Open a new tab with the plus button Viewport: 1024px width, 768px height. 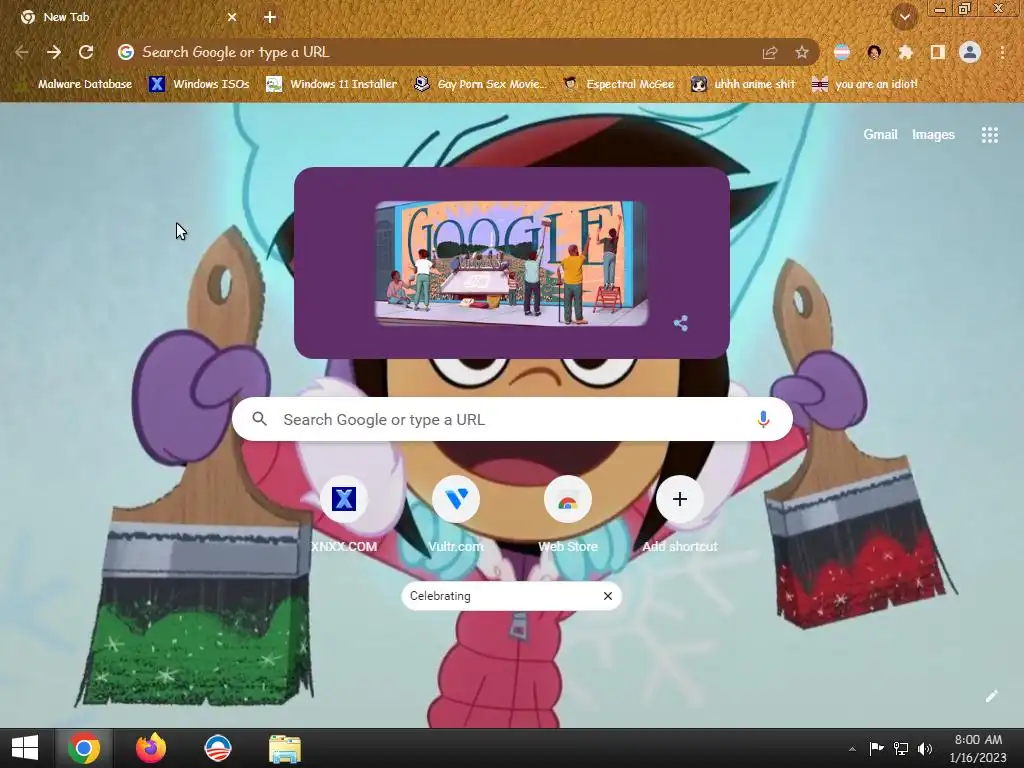(270, 17)
